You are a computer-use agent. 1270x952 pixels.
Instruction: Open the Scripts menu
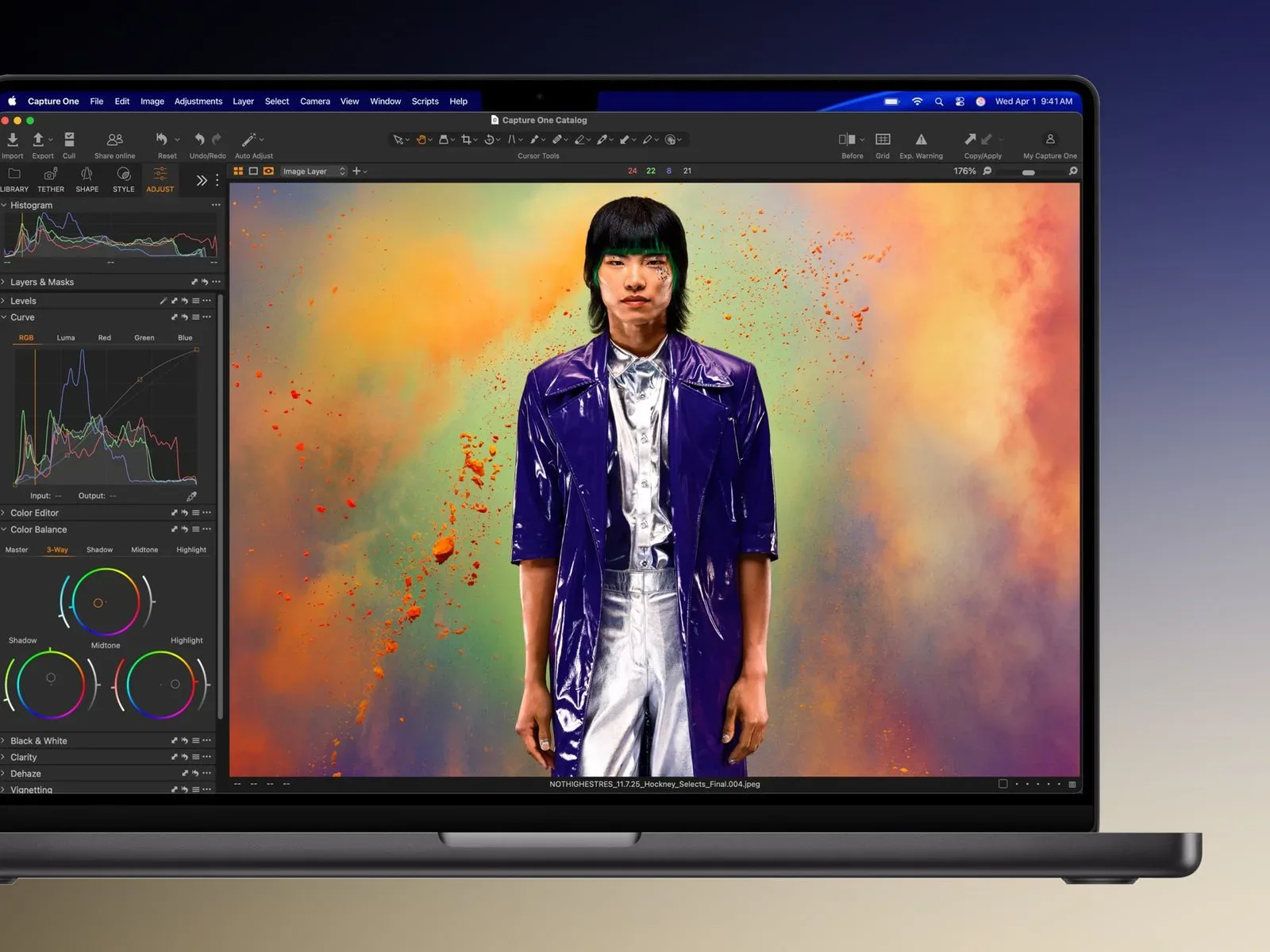point(425,102)
